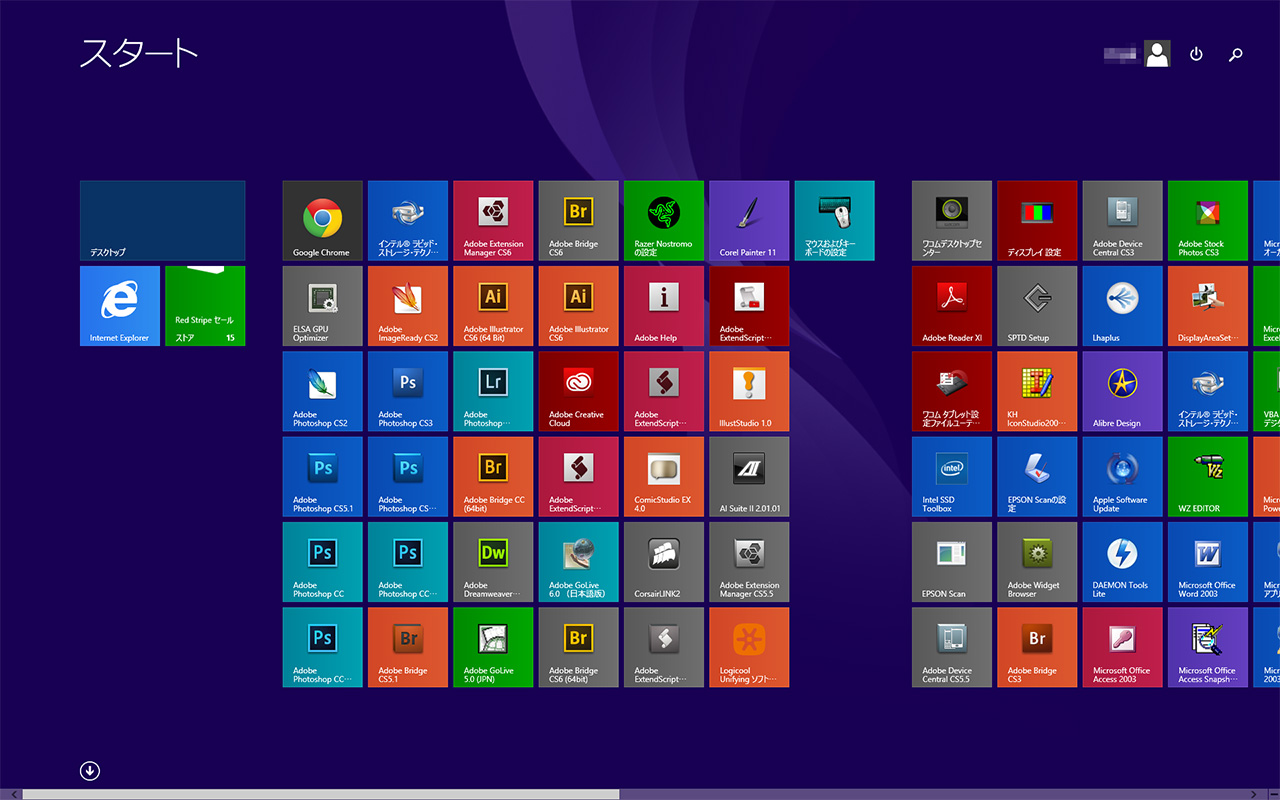Open Adobe Stock Photos CS3
The image size is (1280, 800).
pos(1208,221)
